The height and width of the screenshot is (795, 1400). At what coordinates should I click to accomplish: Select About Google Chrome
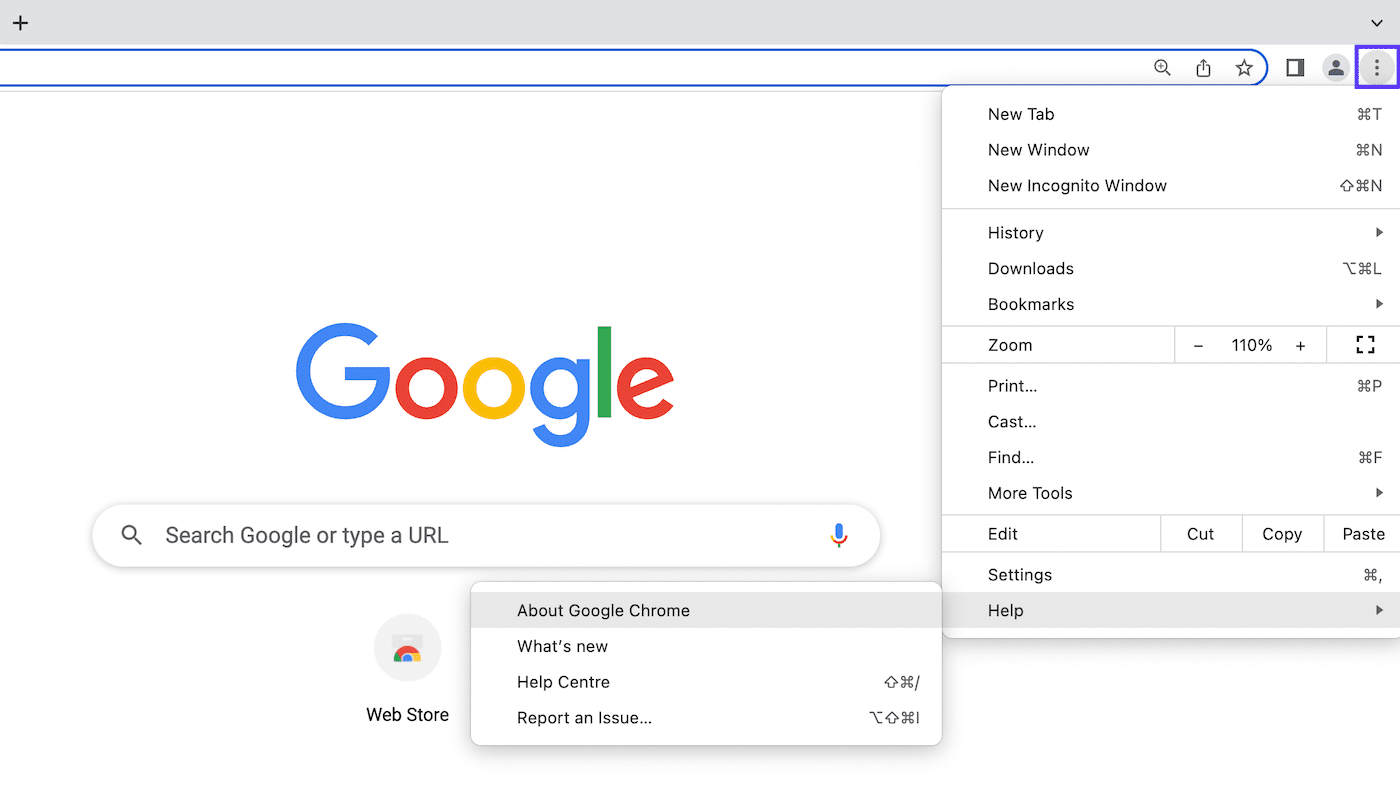[603, 610]
